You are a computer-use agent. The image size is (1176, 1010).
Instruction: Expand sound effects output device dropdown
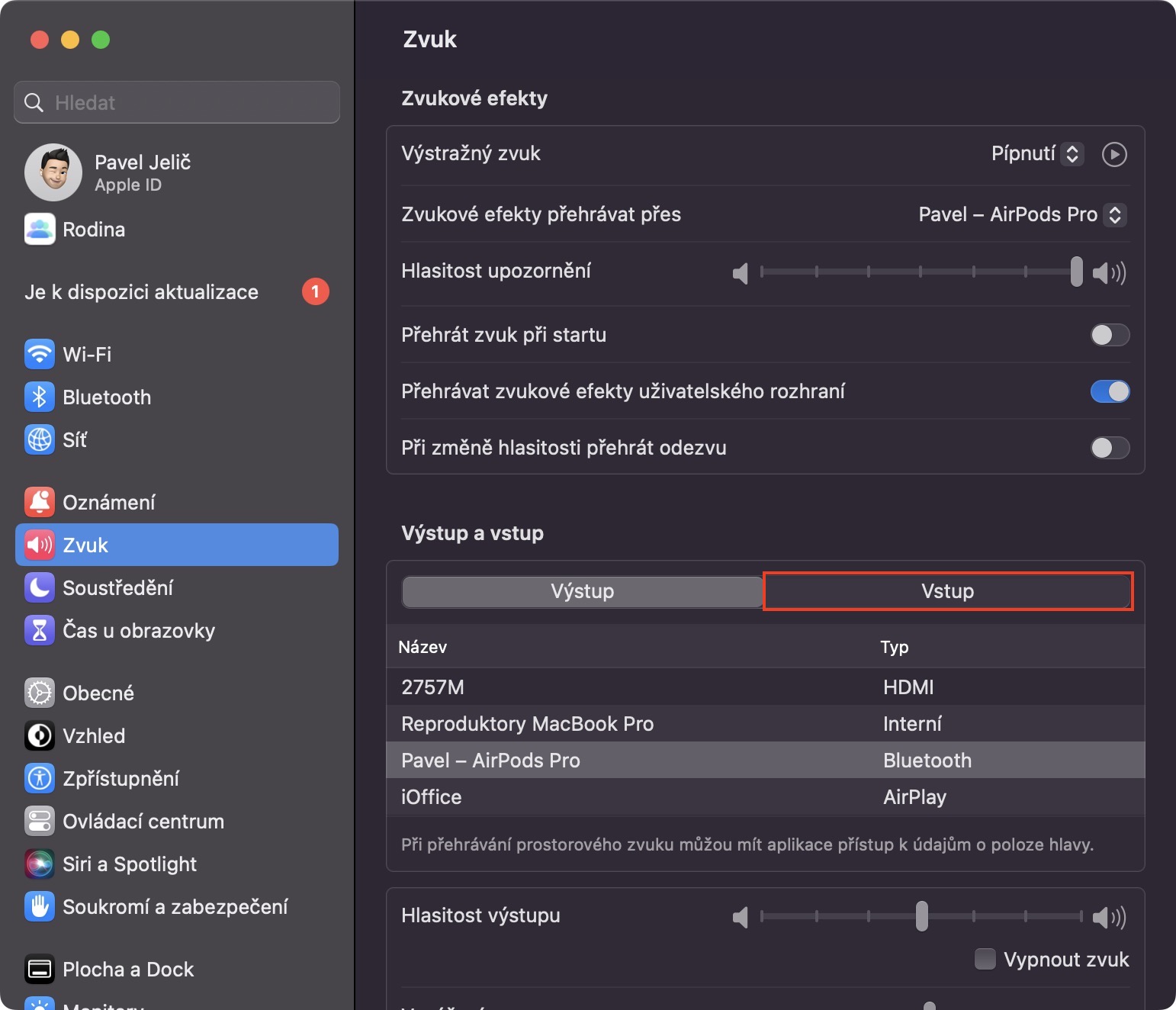tap(1022, 214)
